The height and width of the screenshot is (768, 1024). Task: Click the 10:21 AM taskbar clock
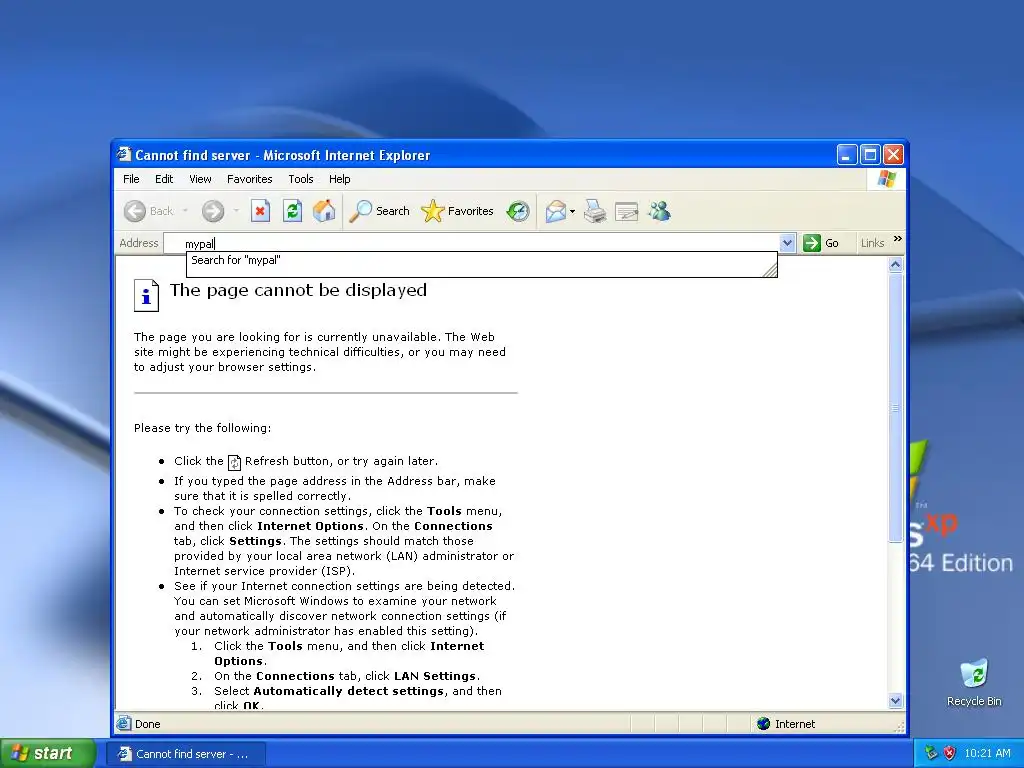987,753
